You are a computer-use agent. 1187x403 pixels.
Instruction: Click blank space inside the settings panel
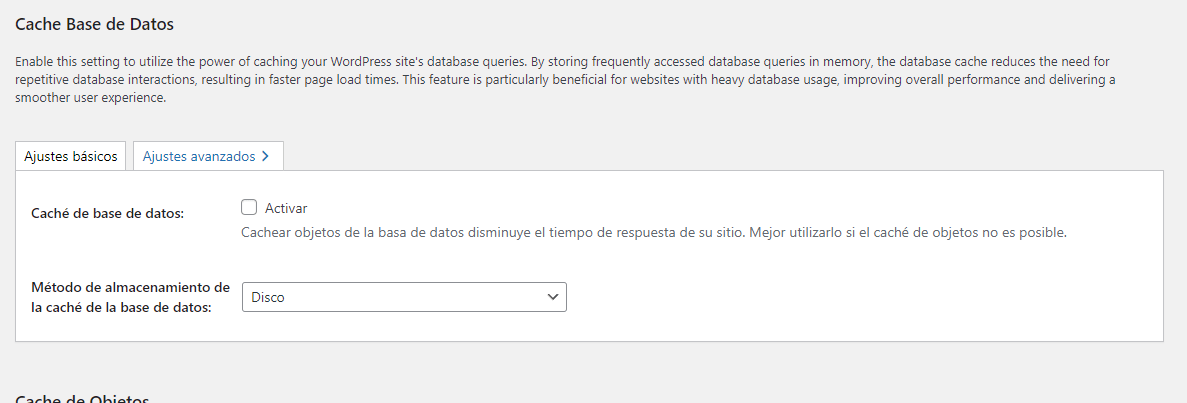[863, 297]
